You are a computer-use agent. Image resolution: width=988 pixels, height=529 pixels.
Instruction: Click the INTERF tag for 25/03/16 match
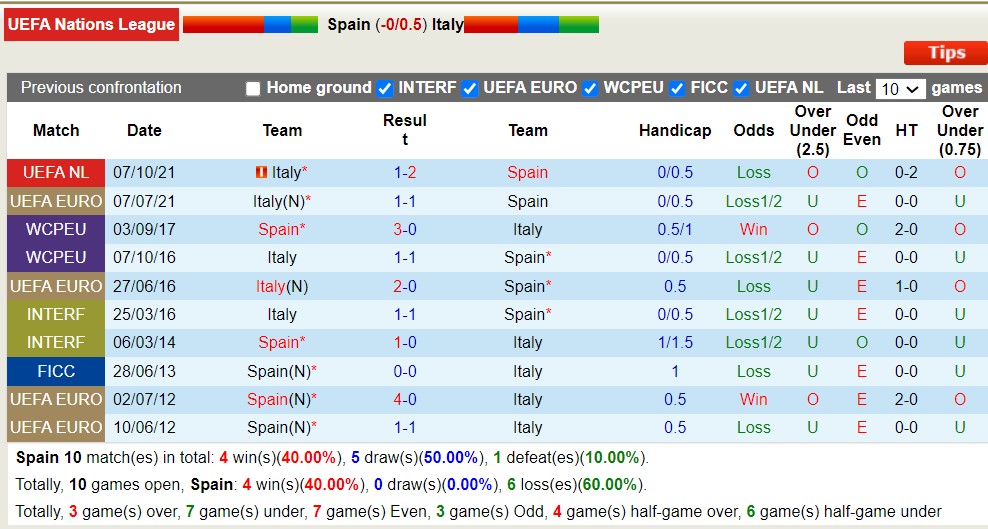click(56, 314)
